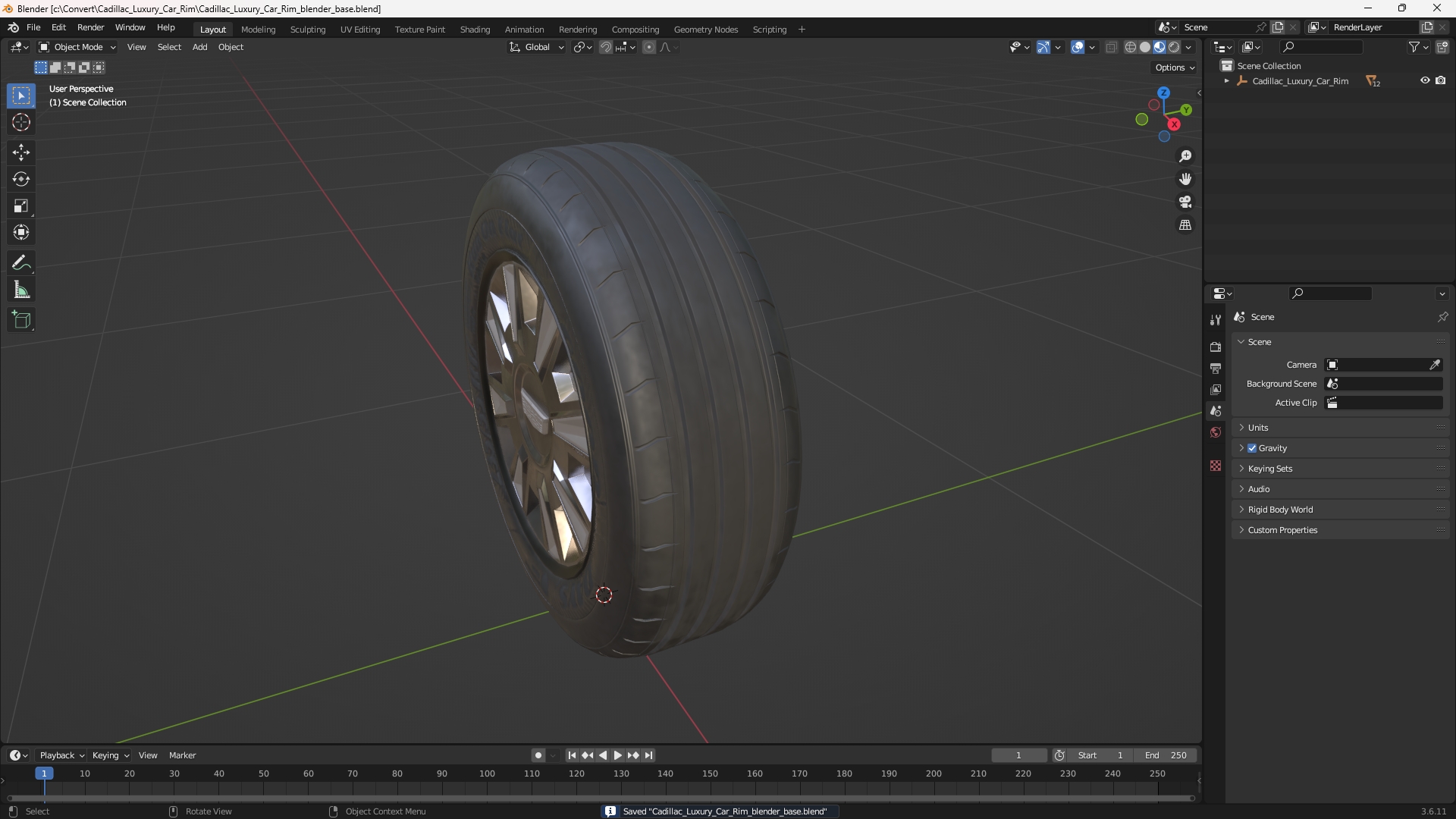Image resolution: width=1456 pixels, height=819 pixels.
Task: Click the Zoom viewport magnifier icon
Action: click(x=1185, y=156)
